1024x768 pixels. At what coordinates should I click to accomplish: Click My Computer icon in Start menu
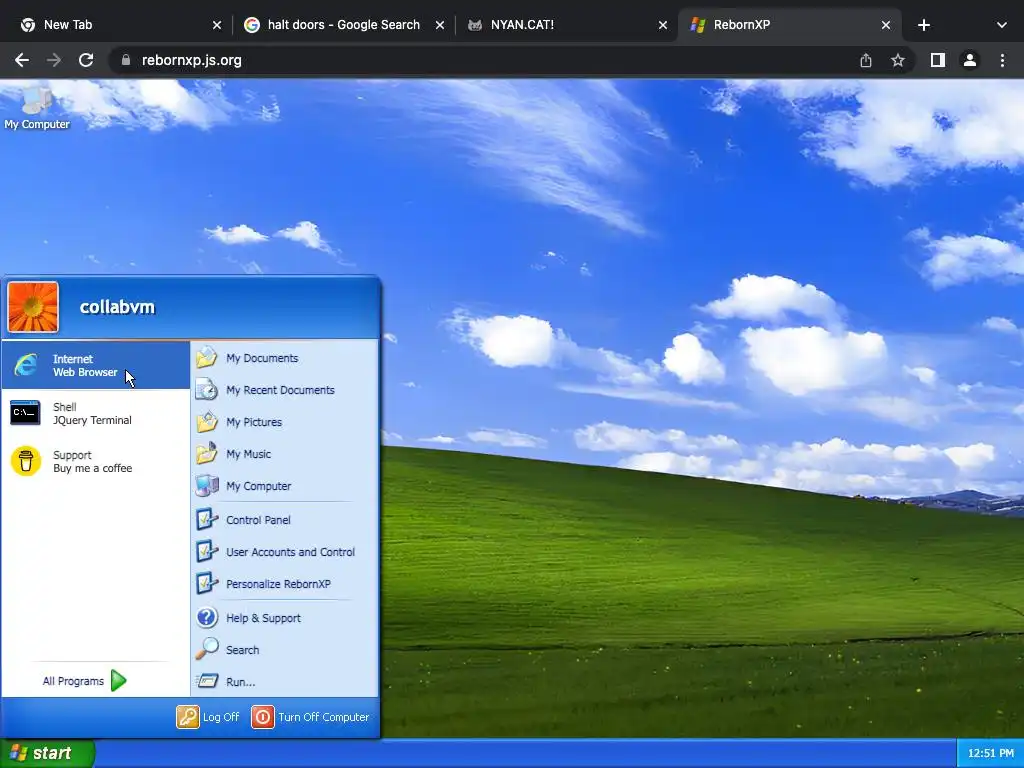coord(207,485)
